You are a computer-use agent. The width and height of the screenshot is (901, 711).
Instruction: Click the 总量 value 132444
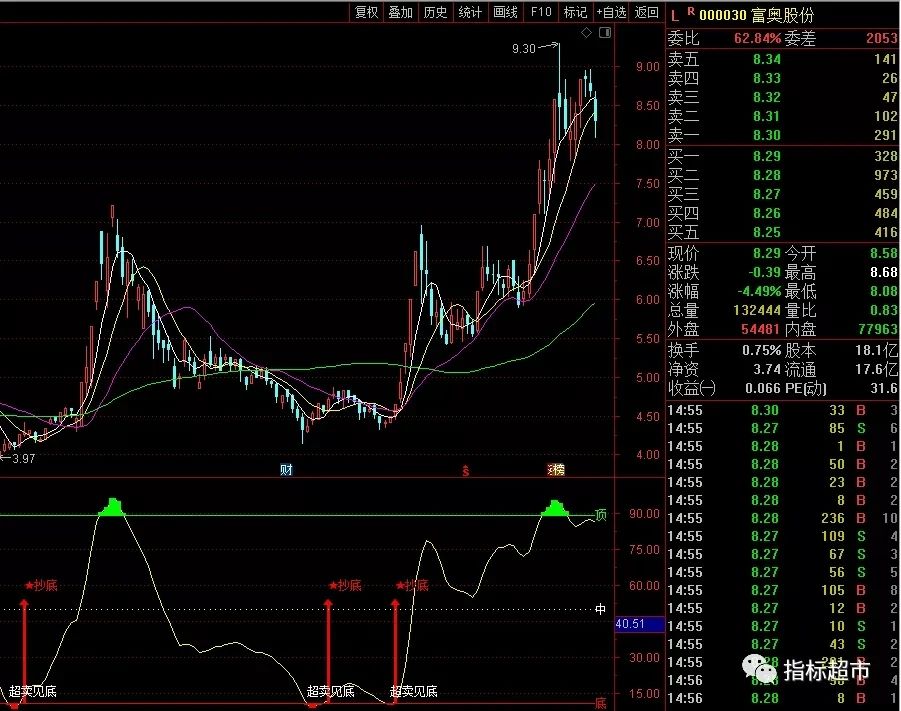757,310
